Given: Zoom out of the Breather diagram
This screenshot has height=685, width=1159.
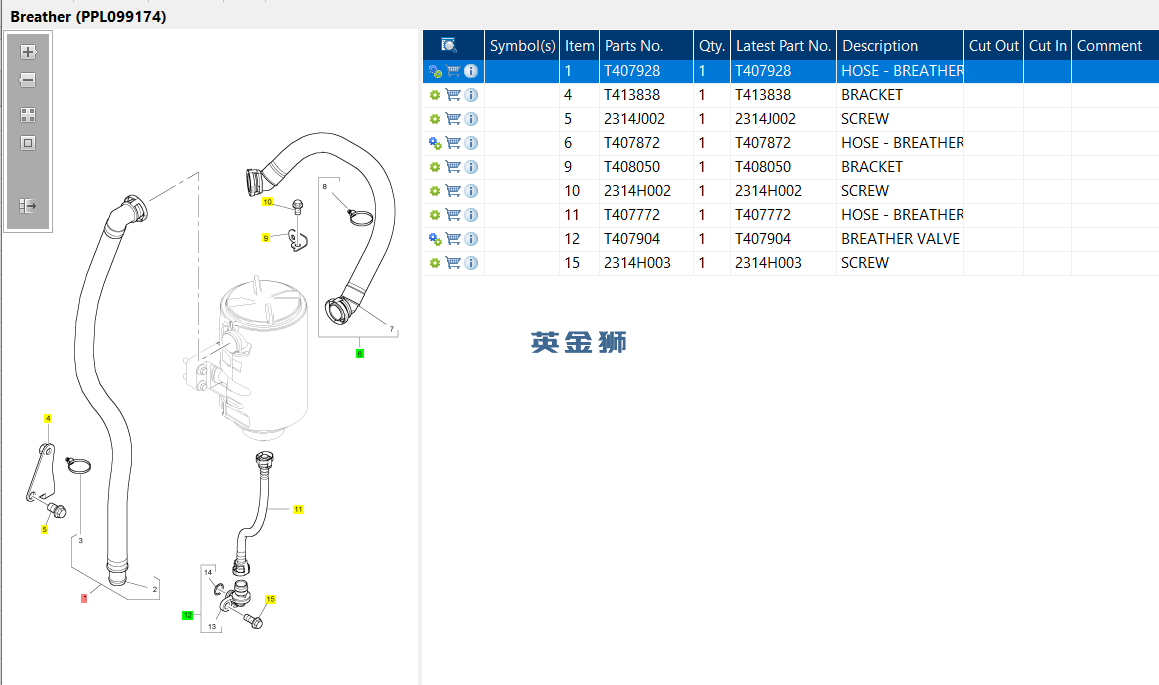Looking at the screenshot, I should (28, 80).
